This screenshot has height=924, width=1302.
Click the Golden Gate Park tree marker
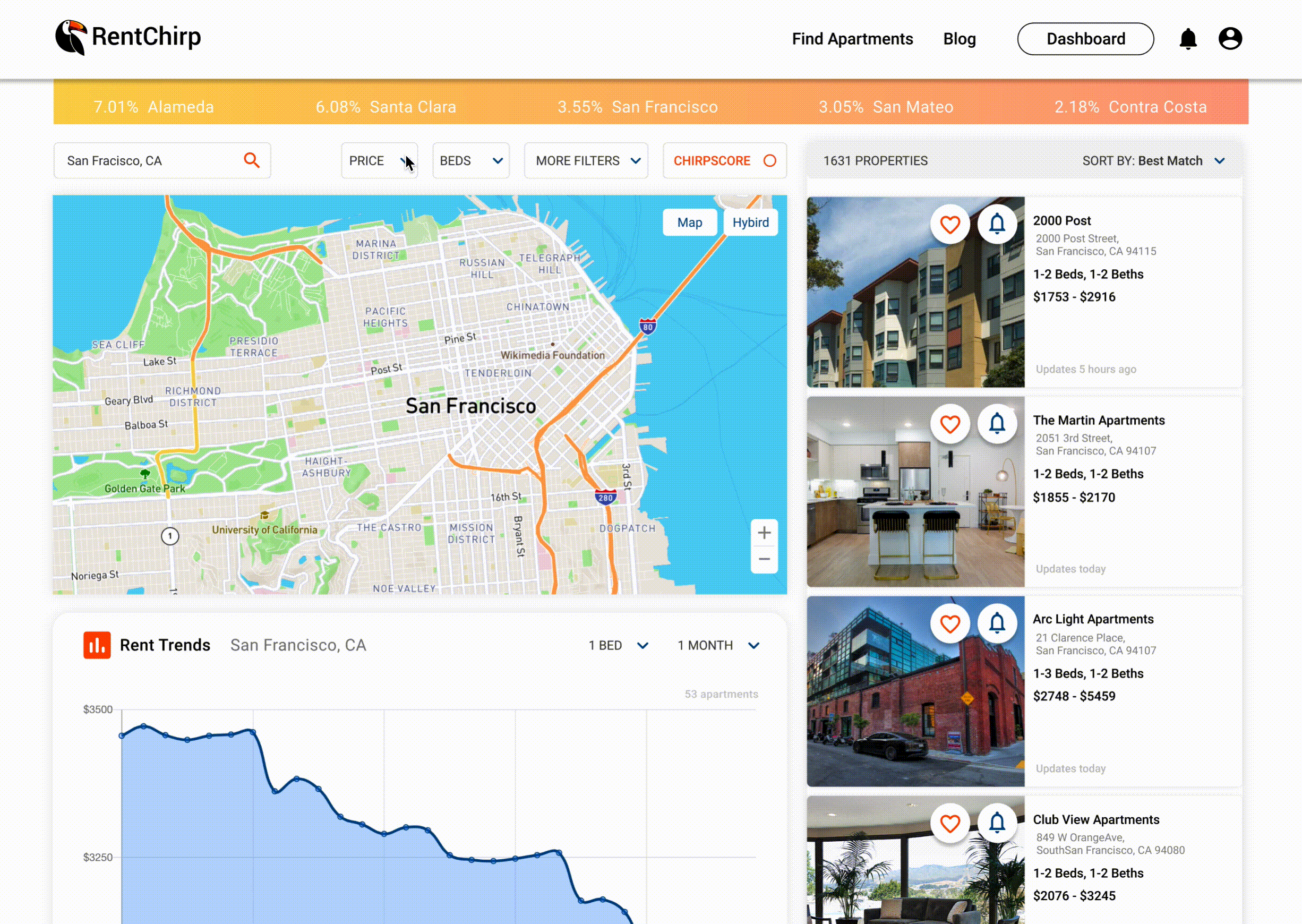pos(145,473)
